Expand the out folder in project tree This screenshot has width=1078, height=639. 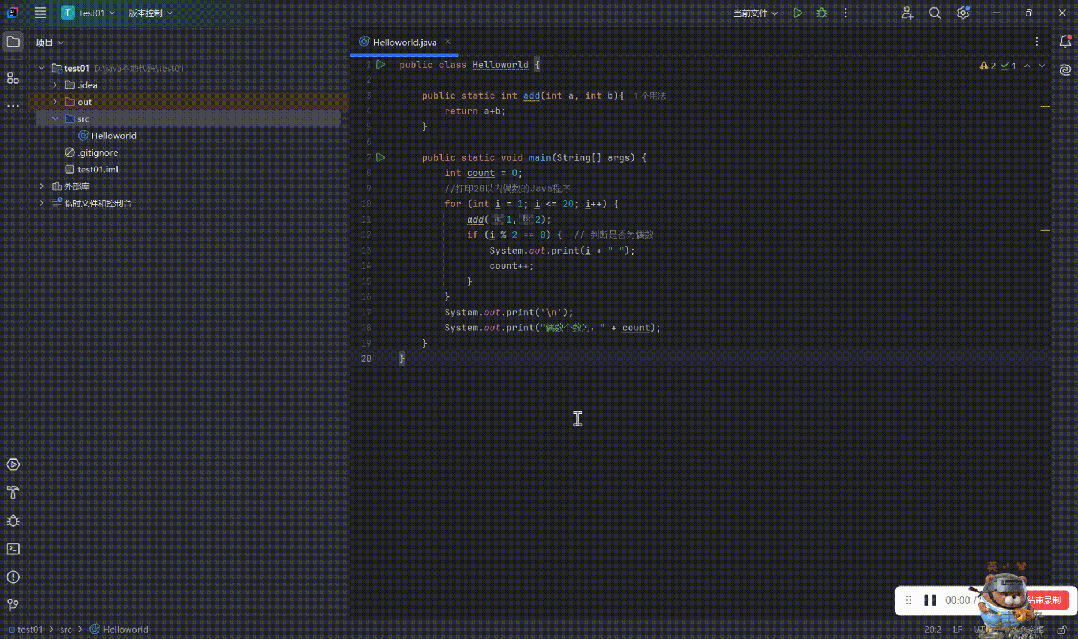pos(55,102)
